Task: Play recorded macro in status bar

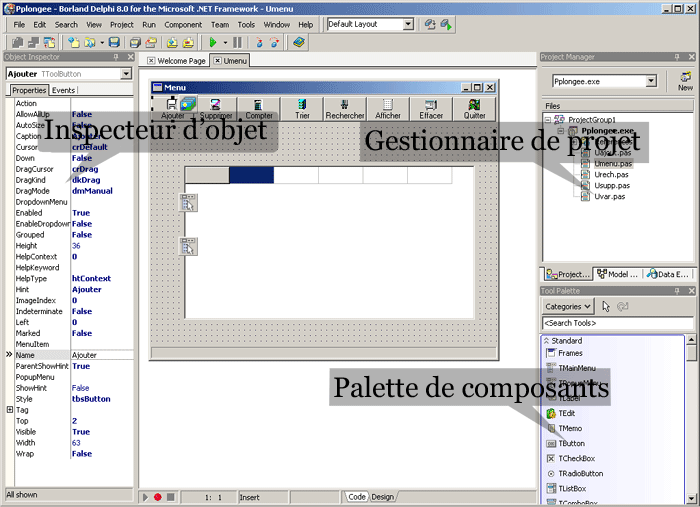Action: 145,497
